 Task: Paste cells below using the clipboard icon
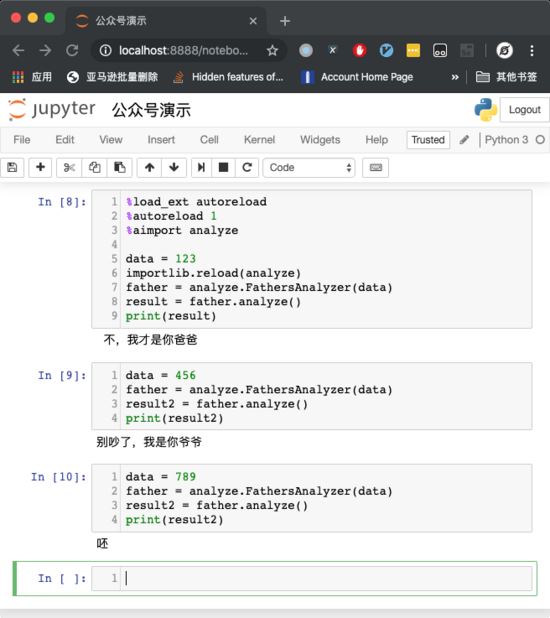pyautogui.click(x=119, y=168)
